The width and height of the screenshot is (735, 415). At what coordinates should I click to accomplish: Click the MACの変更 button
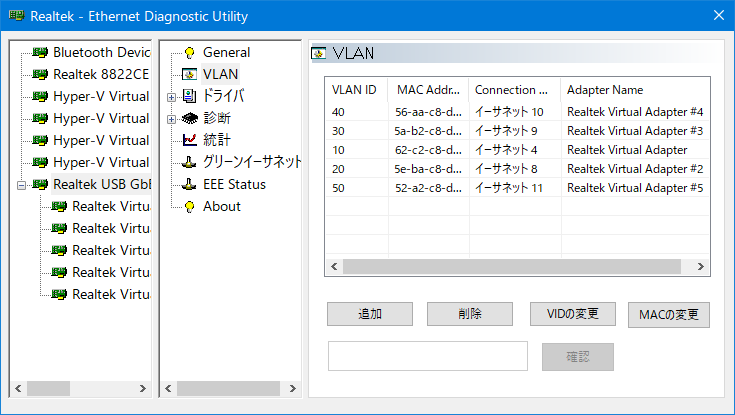point(669,315)
